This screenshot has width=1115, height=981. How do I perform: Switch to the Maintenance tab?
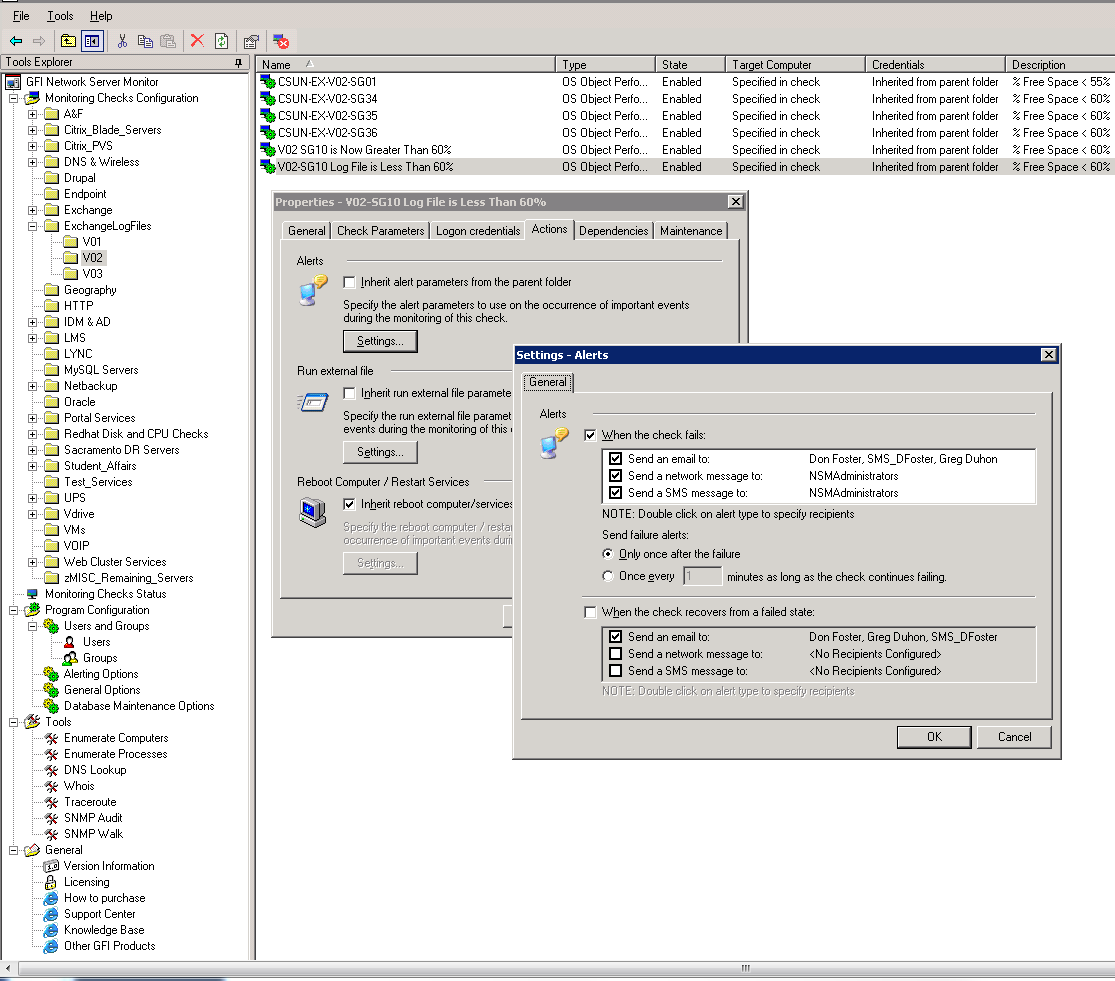pos(691,231)
